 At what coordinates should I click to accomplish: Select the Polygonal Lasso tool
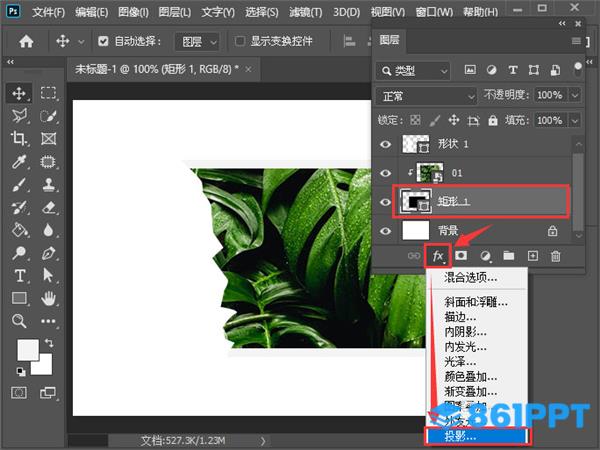[x=19, y=116]
